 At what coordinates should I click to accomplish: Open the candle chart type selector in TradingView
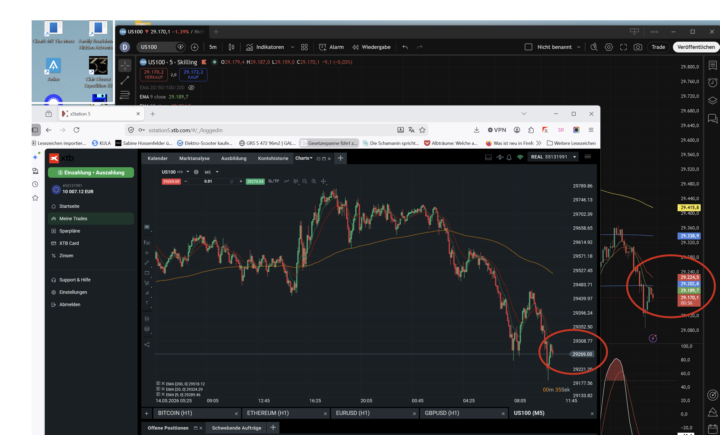231,47
